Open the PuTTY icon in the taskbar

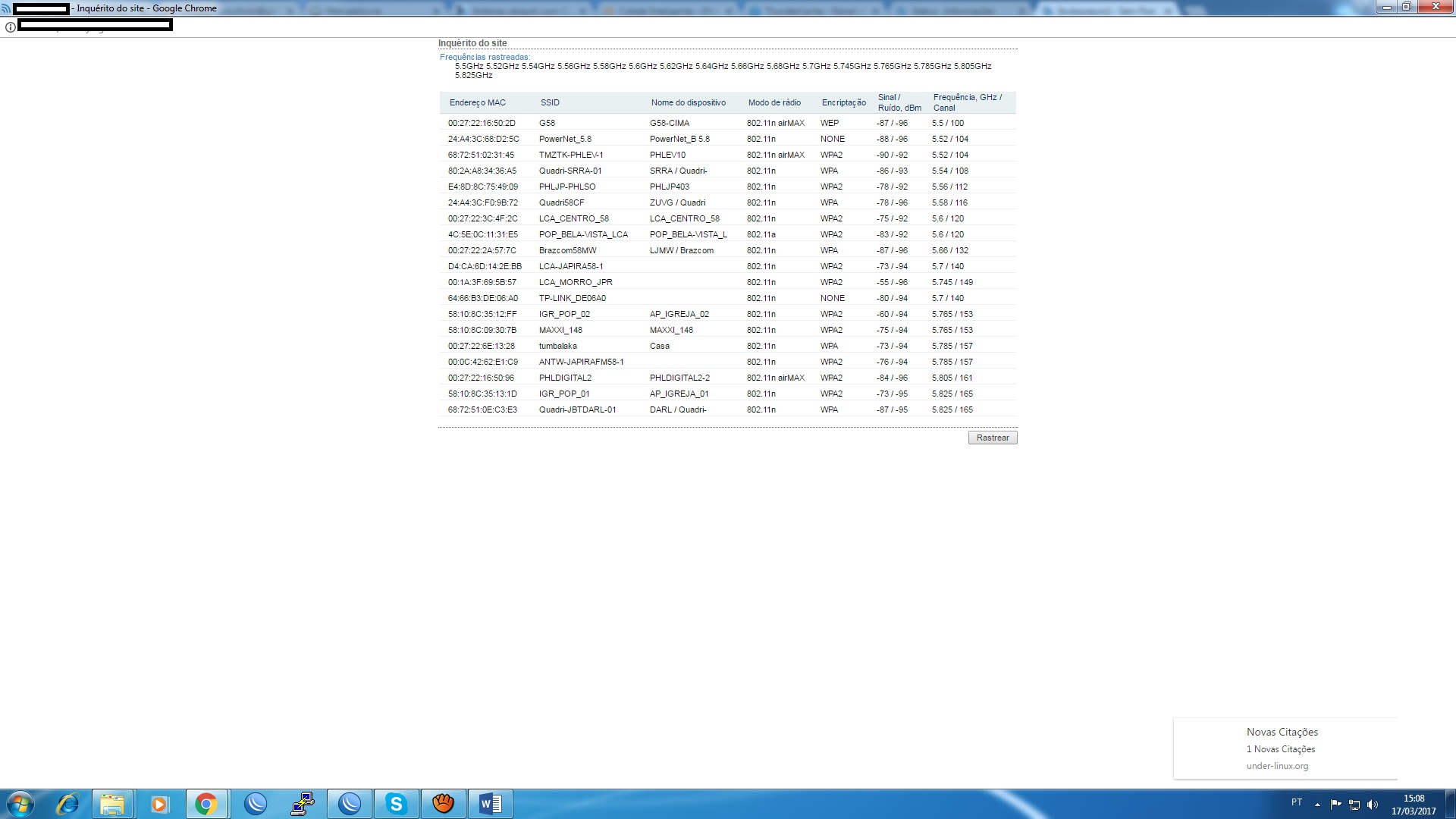pyautogui.click(x=303, y=804)
